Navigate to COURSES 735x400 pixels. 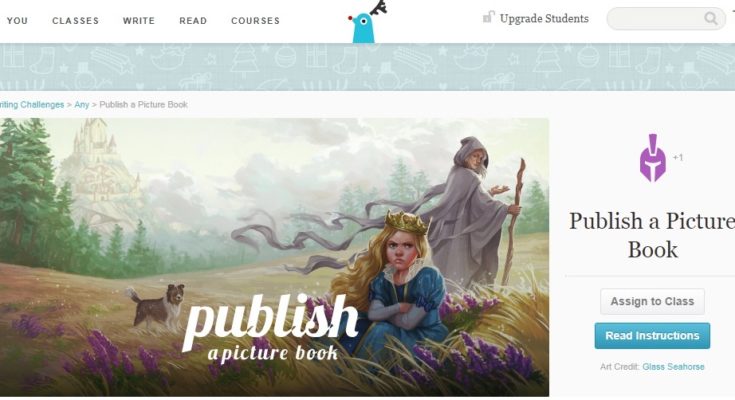tap(255, 21)
